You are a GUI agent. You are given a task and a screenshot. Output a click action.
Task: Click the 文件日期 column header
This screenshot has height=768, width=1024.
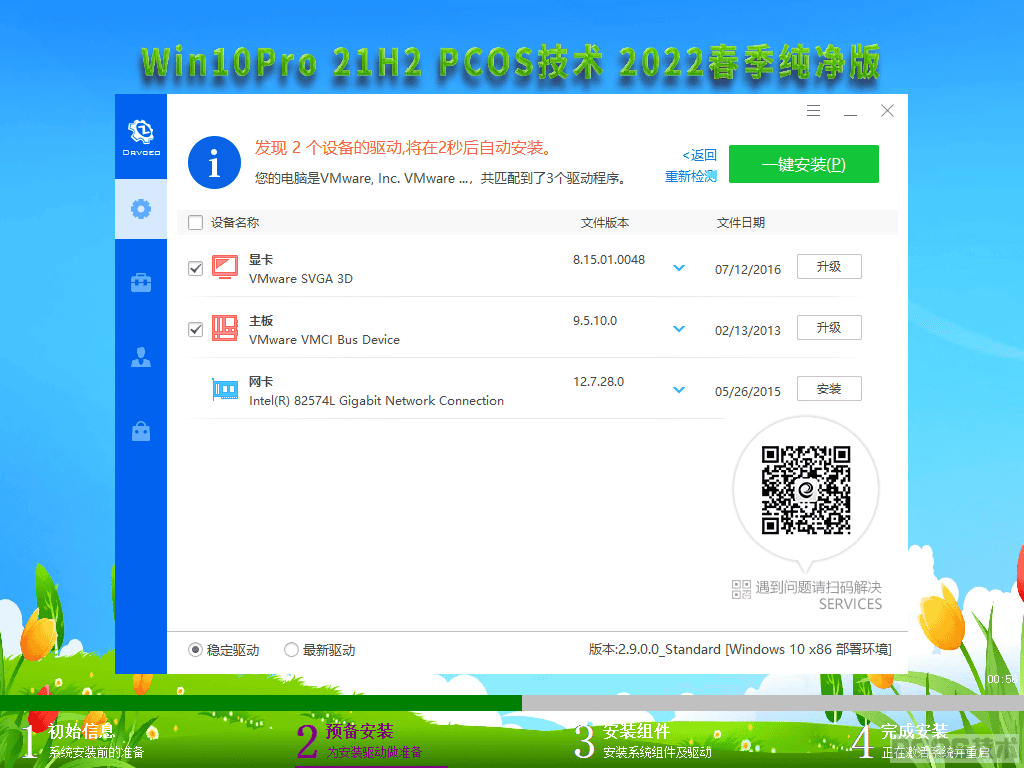click(x=741, y=223)
